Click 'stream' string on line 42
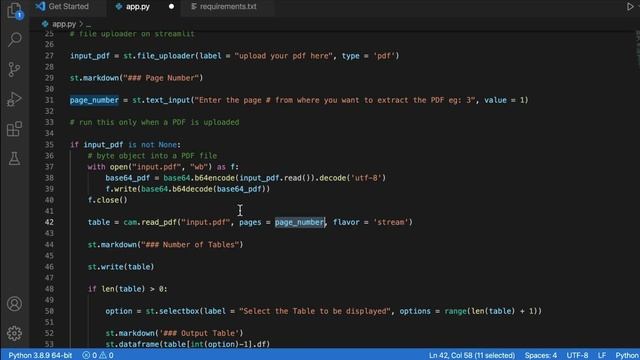The height and width of the screenshot is (360, 640). coord(391,222)
